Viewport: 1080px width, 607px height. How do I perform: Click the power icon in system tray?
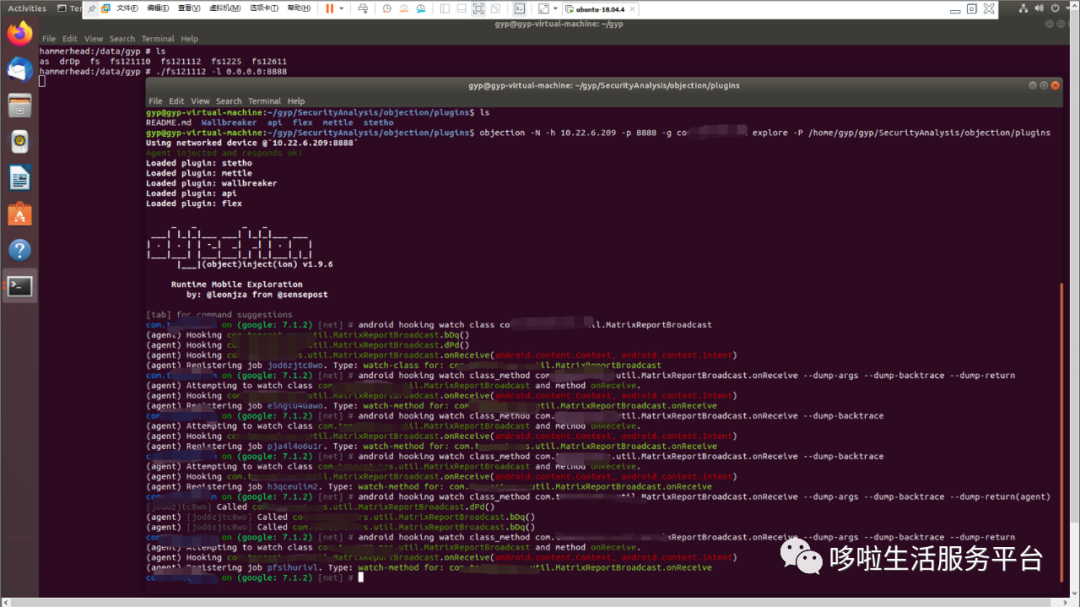1055,8
